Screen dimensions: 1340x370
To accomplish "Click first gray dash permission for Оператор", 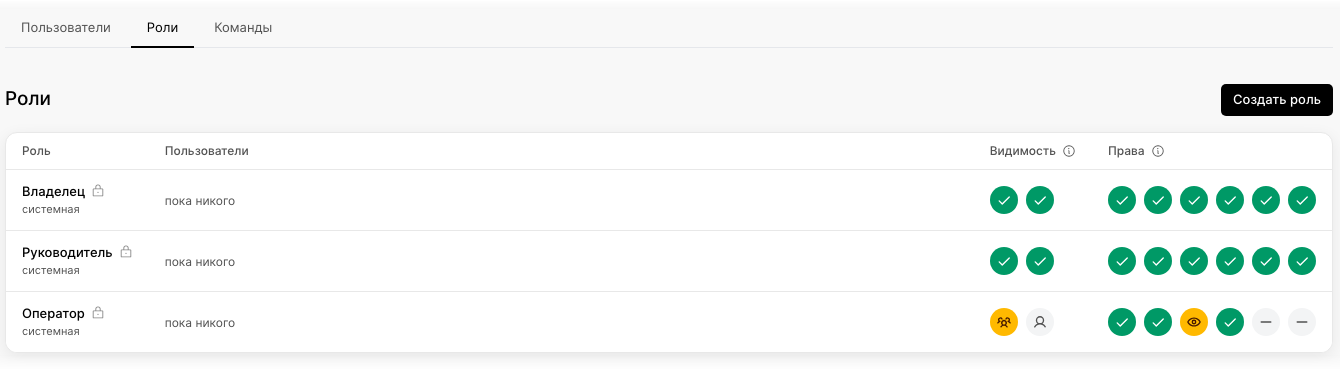I will pos(1266,322).
